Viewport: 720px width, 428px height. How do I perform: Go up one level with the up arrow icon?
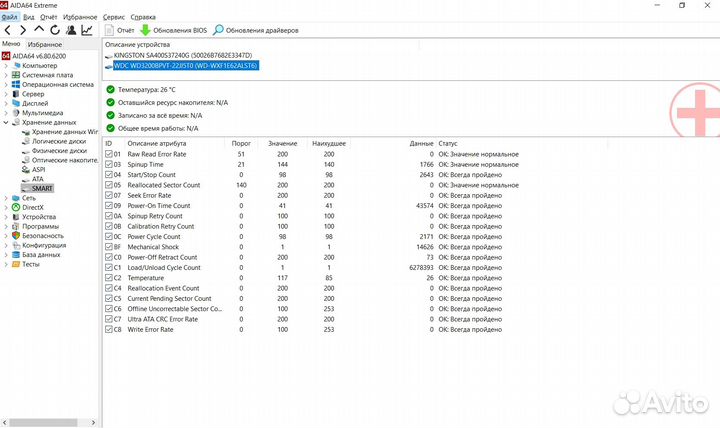coord(39,30)
